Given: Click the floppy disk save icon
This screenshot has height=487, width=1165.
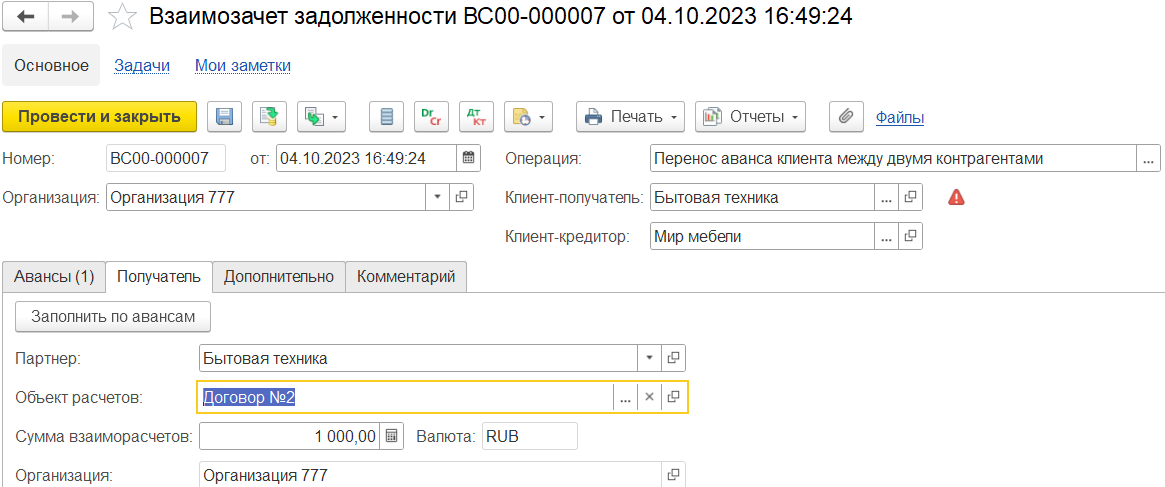Looking at the screenshot, I should [224, 117].
